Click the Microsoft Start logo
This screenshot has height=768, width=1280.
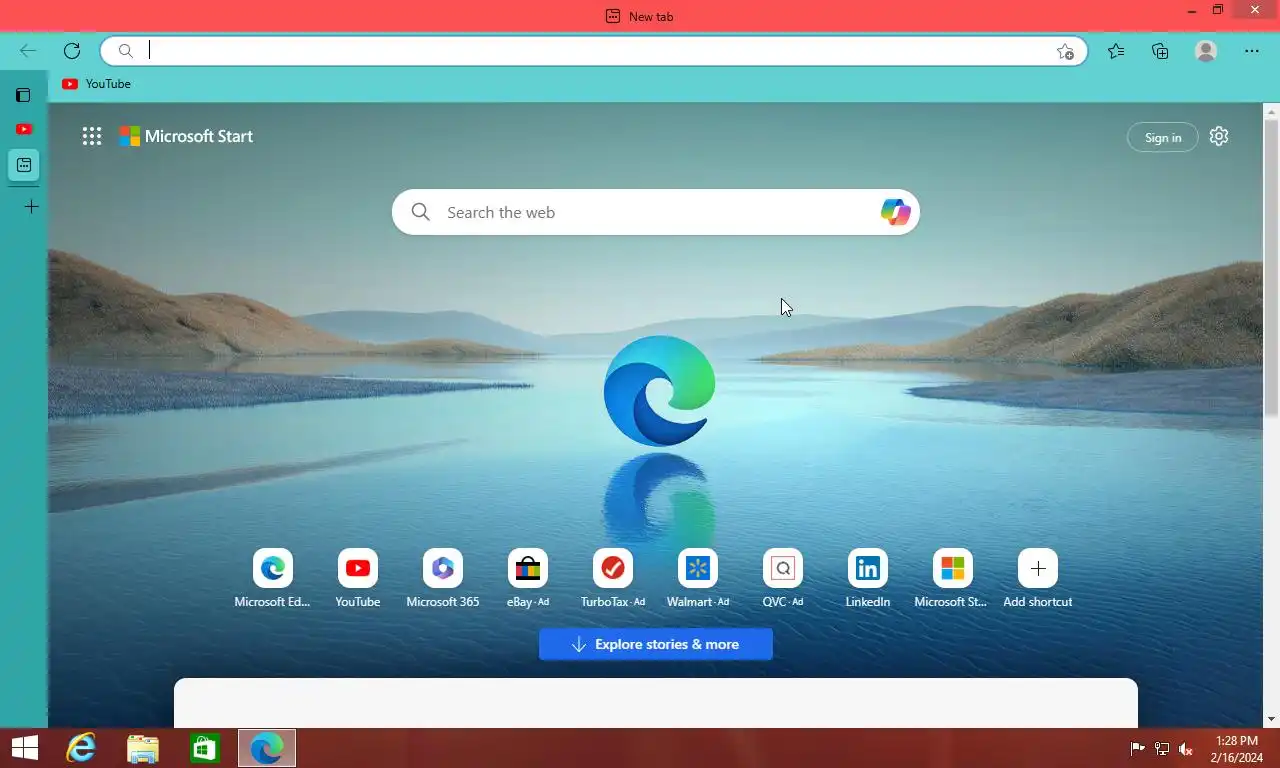pos(186,136)
